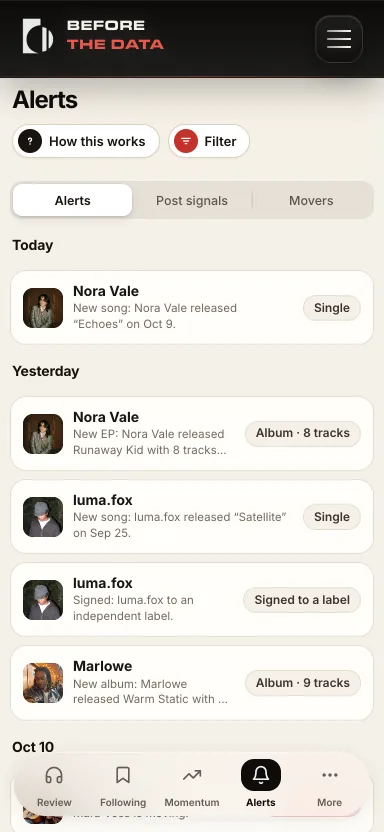Select the Alerts bell icon
Viewport: 384px width, 832px height.
(x=261, y=775)
